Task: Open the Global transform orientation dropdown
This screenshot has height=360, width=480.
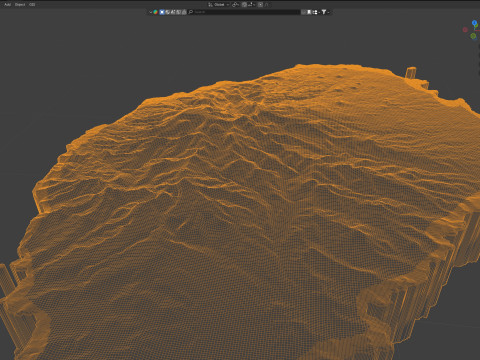Action: 219,5
